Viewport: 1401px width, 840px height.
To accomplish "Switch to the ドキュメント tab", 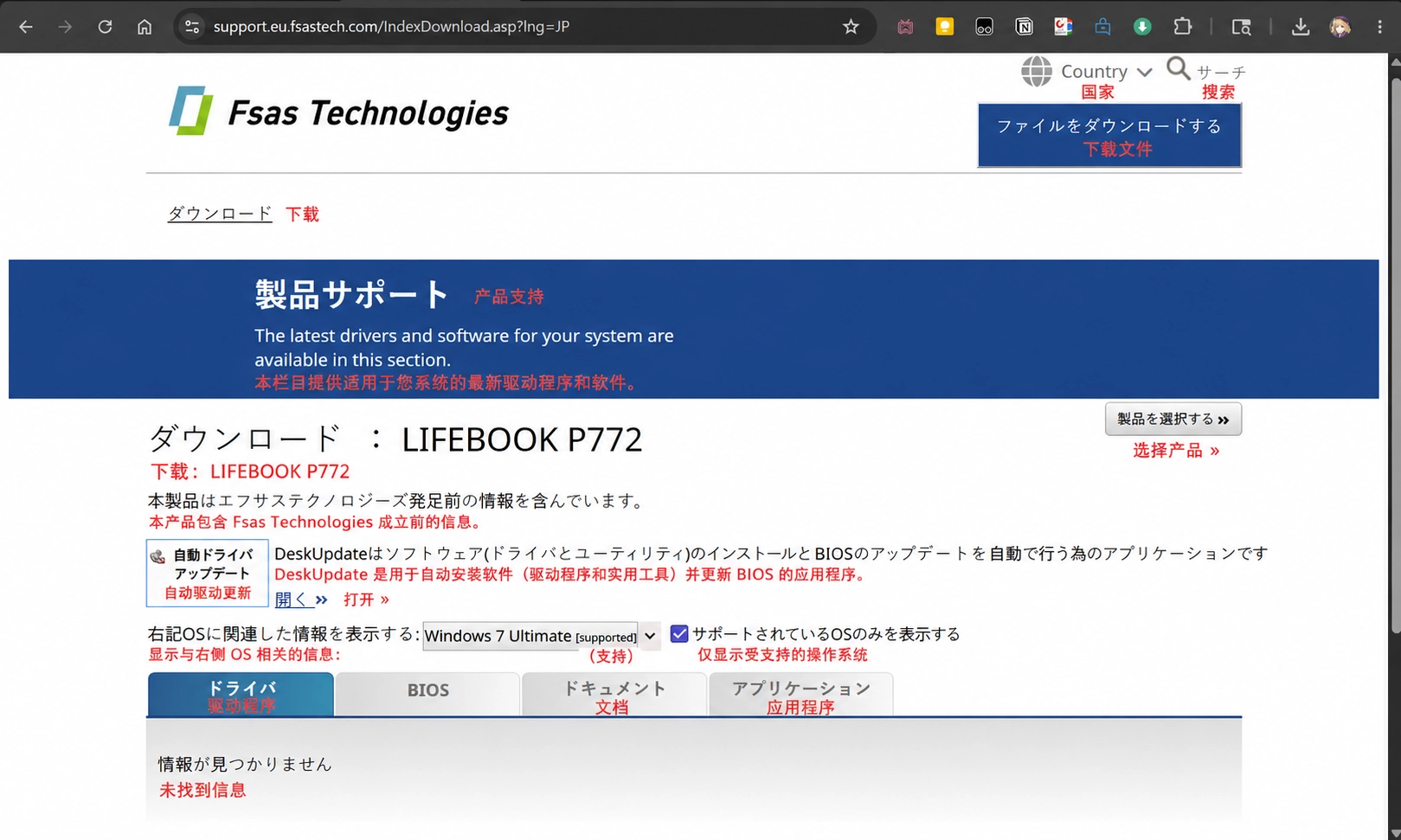I will tap(614, 695).
